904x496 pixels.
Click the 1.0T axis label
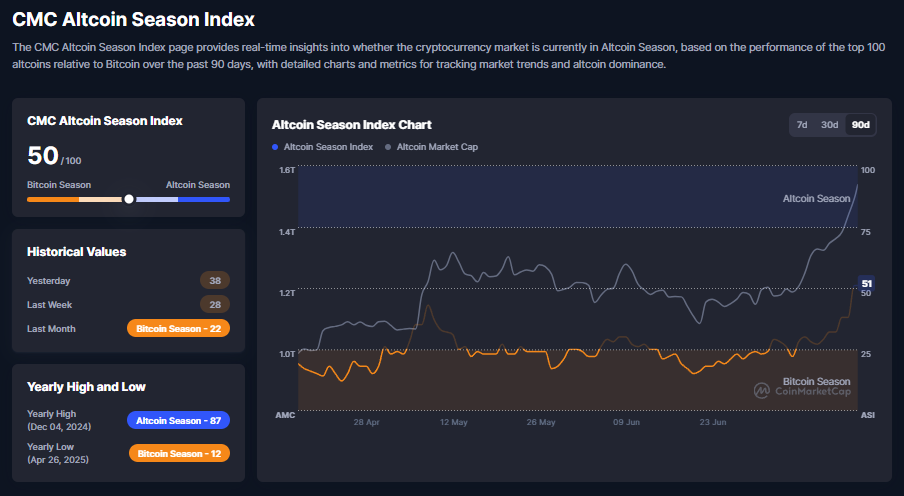click(x=287, y=354)
